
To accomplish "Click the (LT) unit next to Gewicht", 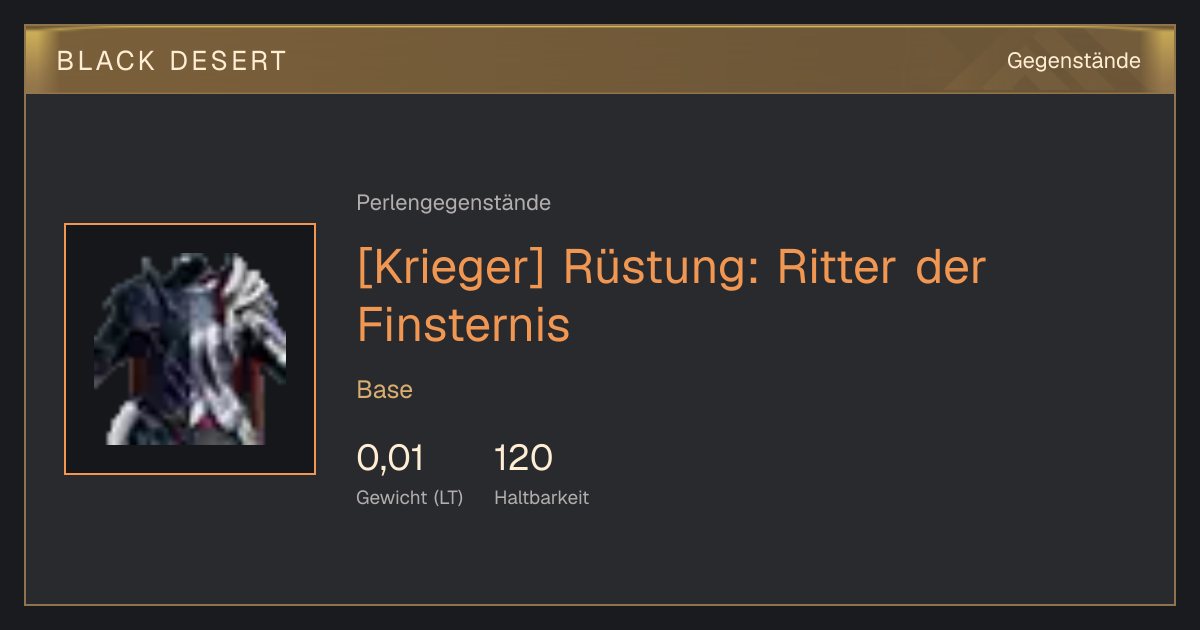I will [x=448, y=497].
